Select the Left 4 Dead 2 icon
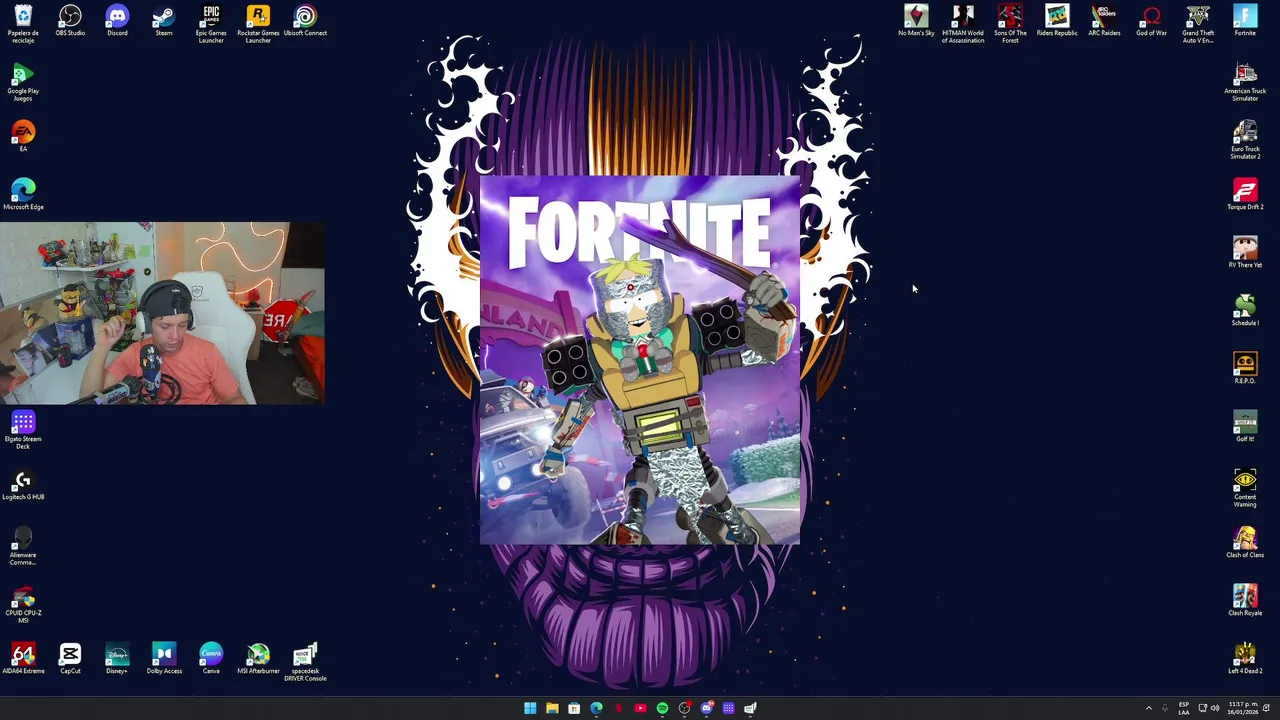Viewport: 1280px width, 720px height. point(1245,658)
